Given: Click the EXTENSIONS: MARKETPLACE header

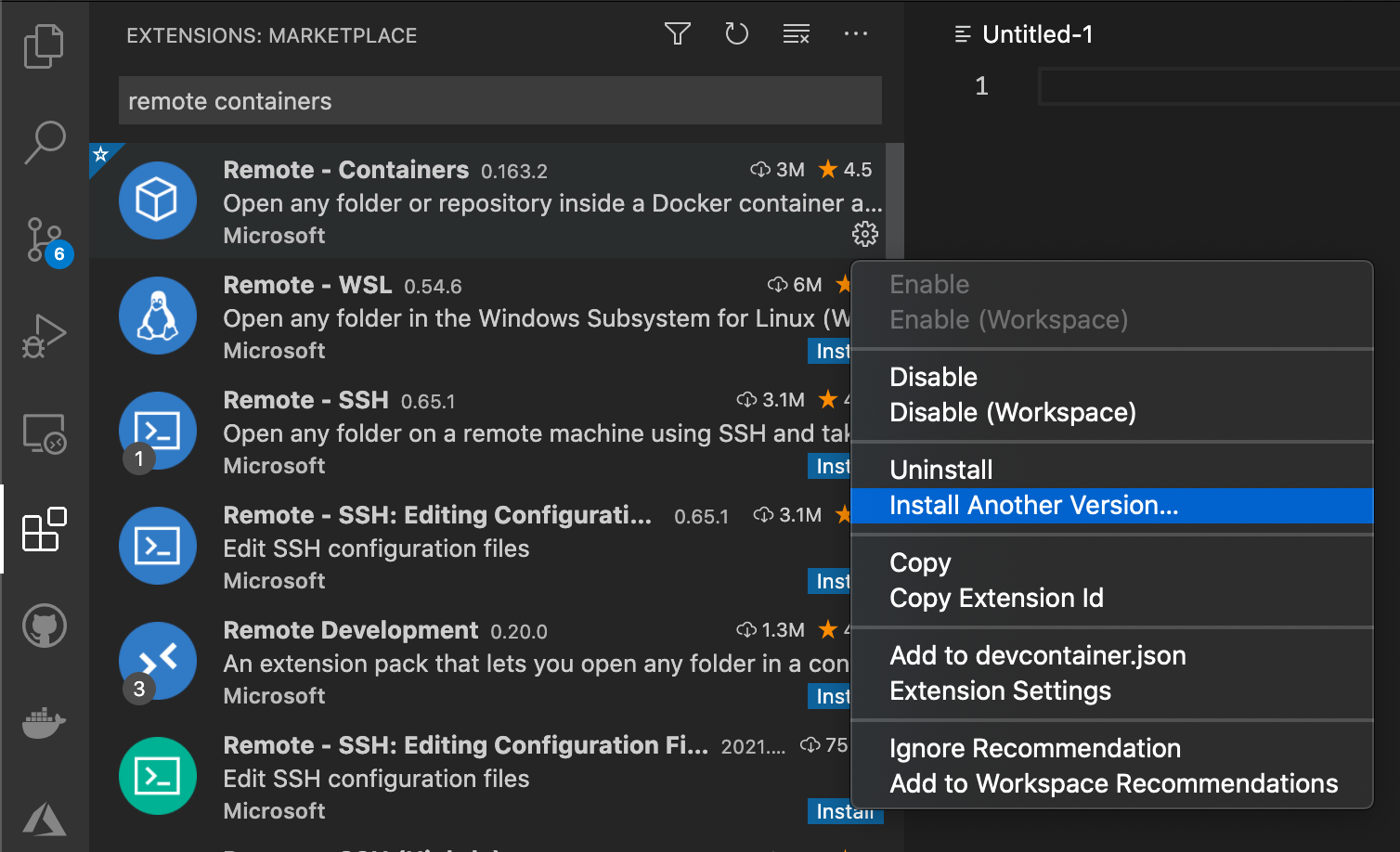Looking at the screenshot, I should tap(272, 35).
